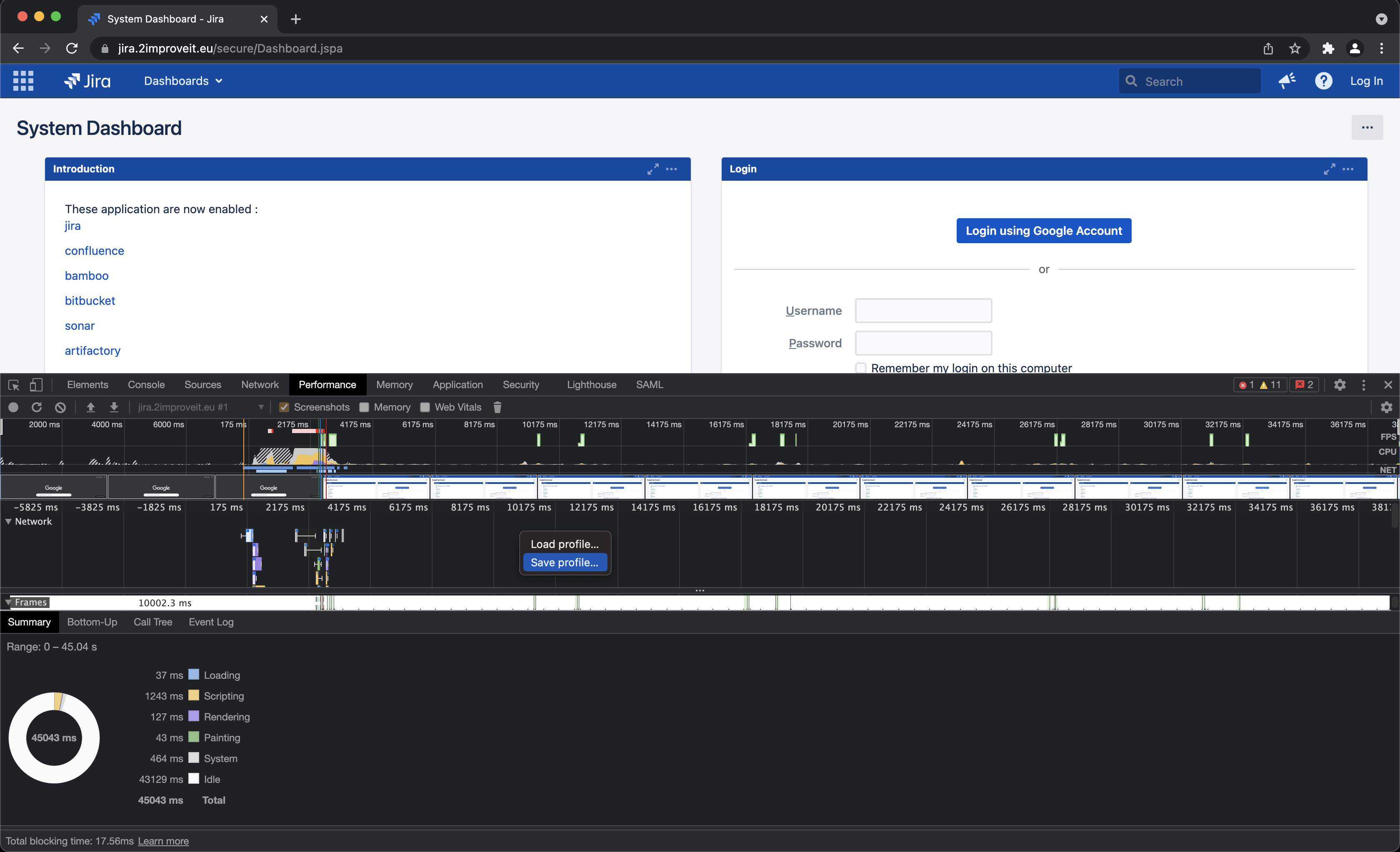Collapse the Frames track
The height and width of the screenshot is (852, 1400).
pos(8,602)
